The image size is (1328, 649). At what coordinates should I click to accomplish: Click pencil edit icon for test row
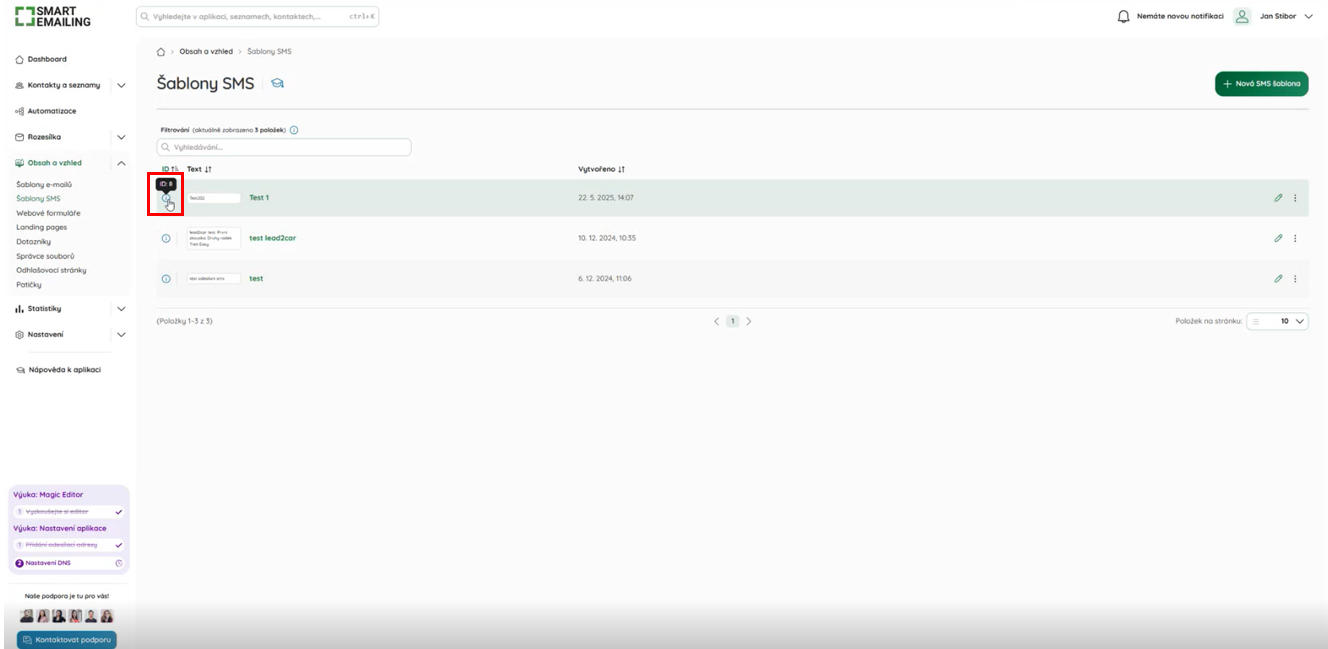1278,279
